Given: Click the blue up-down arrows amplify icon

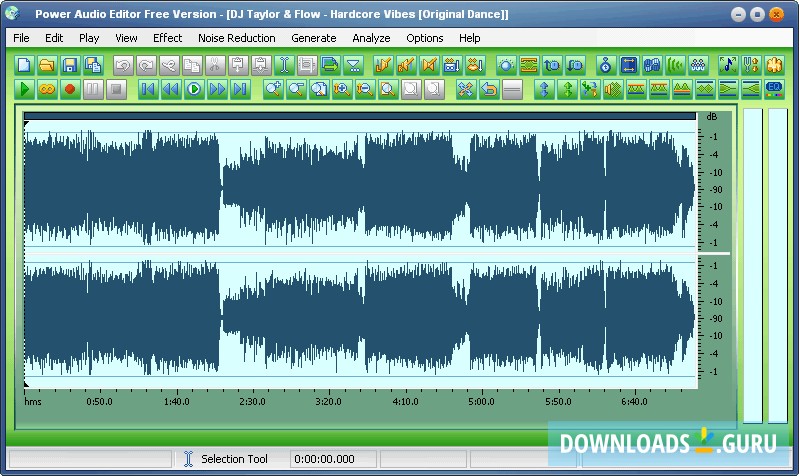Looking at the screenshot, I should coord(544,89).
